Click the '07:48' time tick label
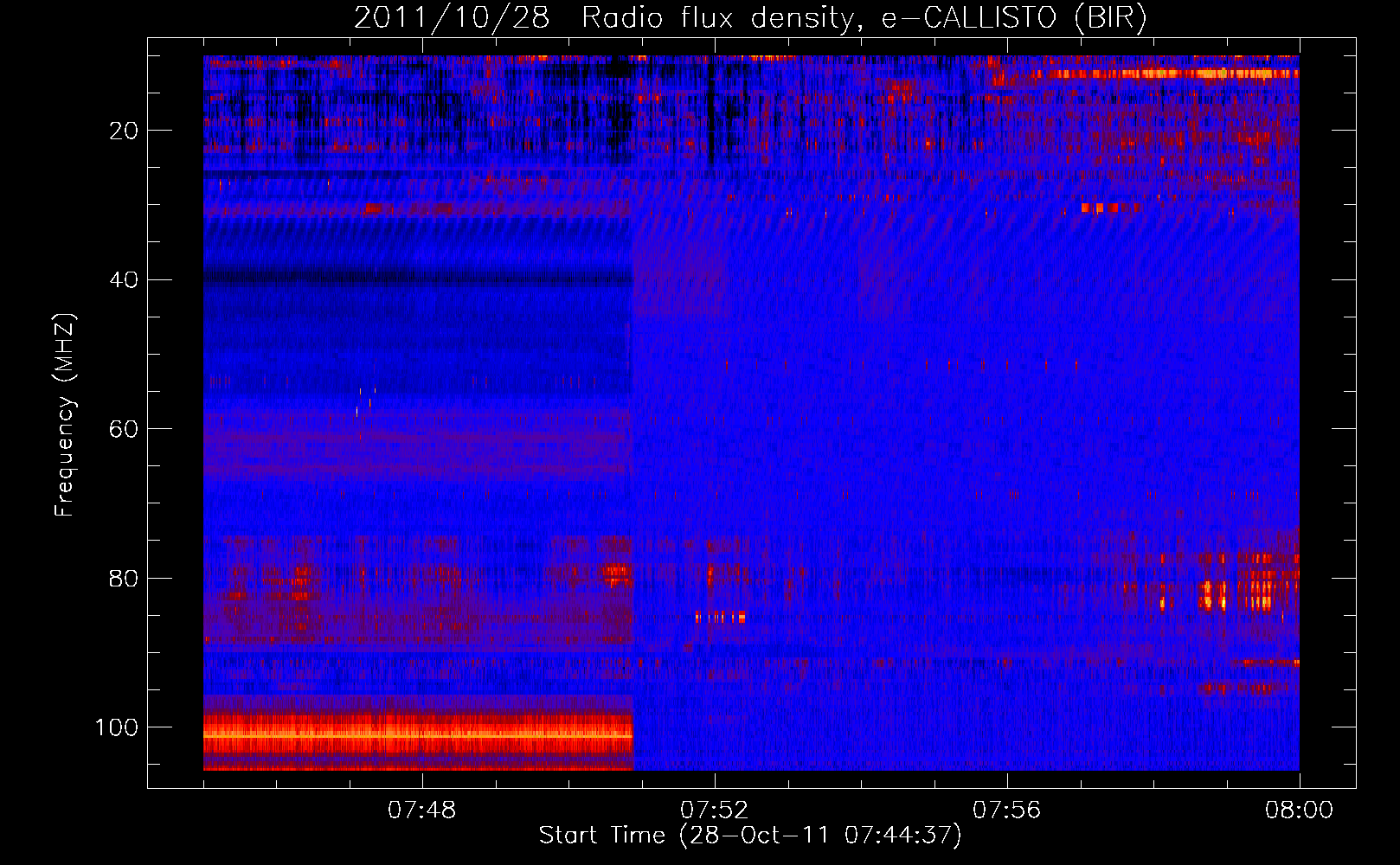1400x865 pixels. [421, 811]
